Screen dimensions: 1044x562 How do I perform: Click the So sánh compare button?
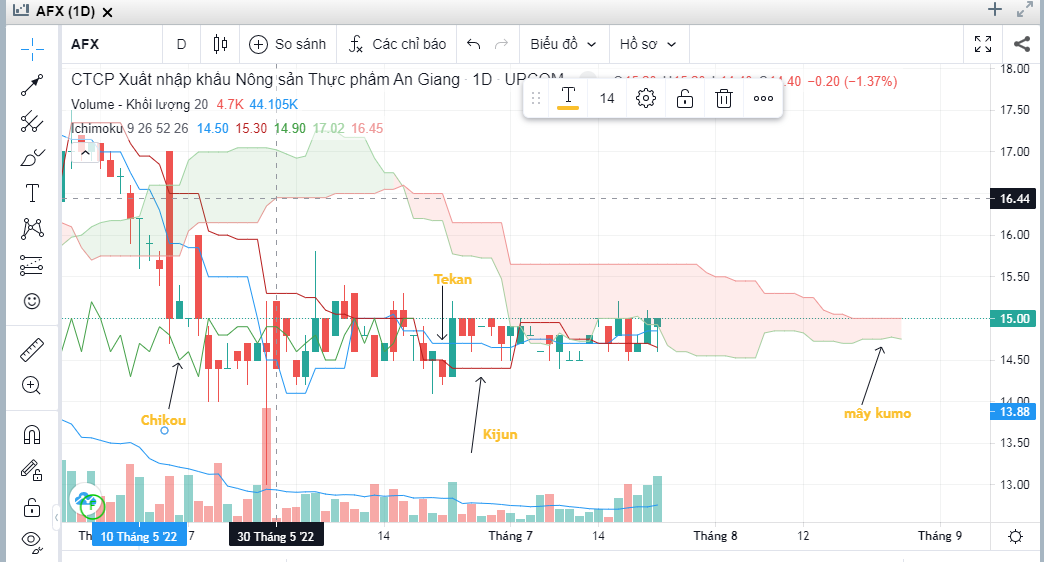point(288,44)
